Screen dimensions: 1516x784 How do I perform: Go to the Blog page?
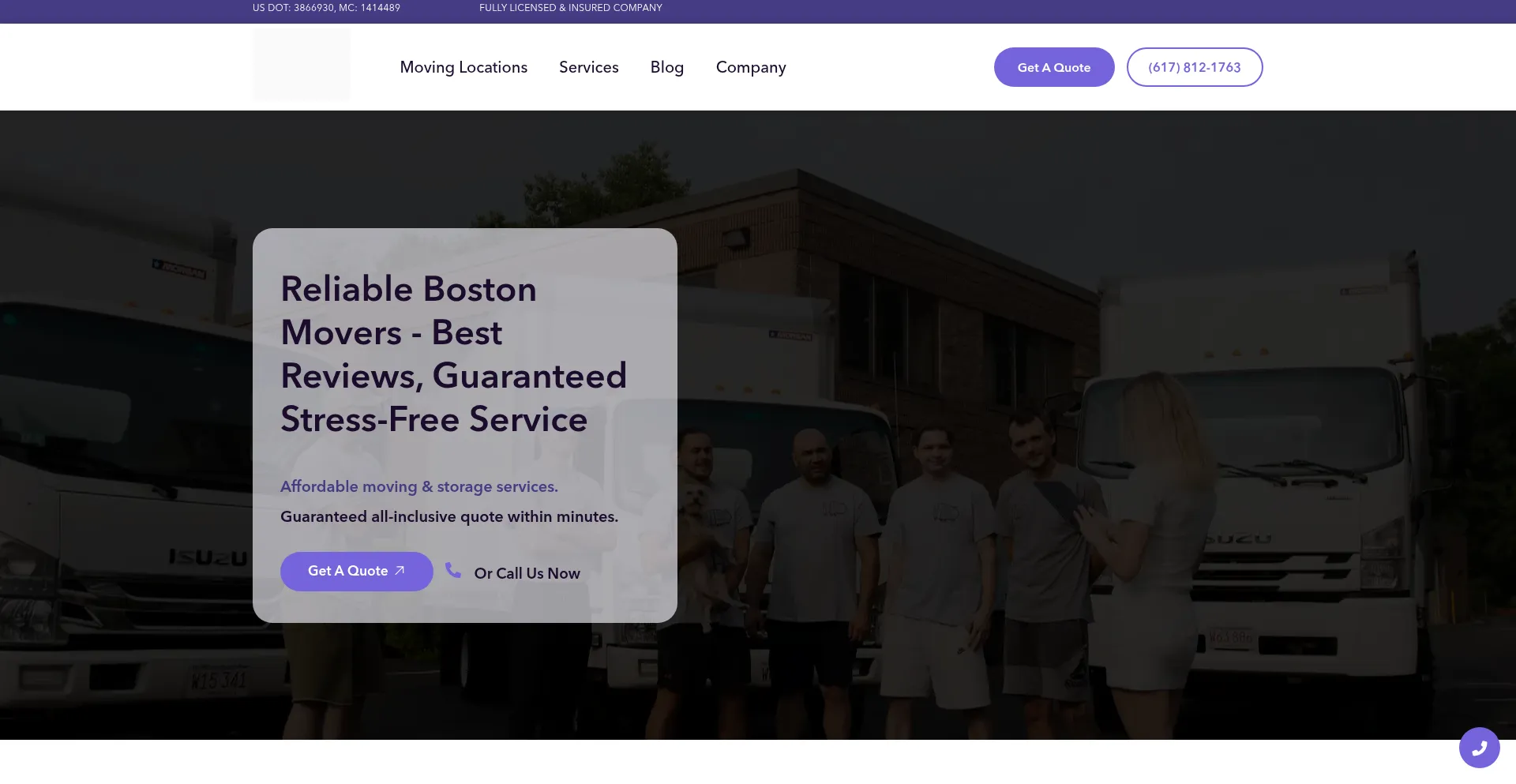tap(666, 67)
